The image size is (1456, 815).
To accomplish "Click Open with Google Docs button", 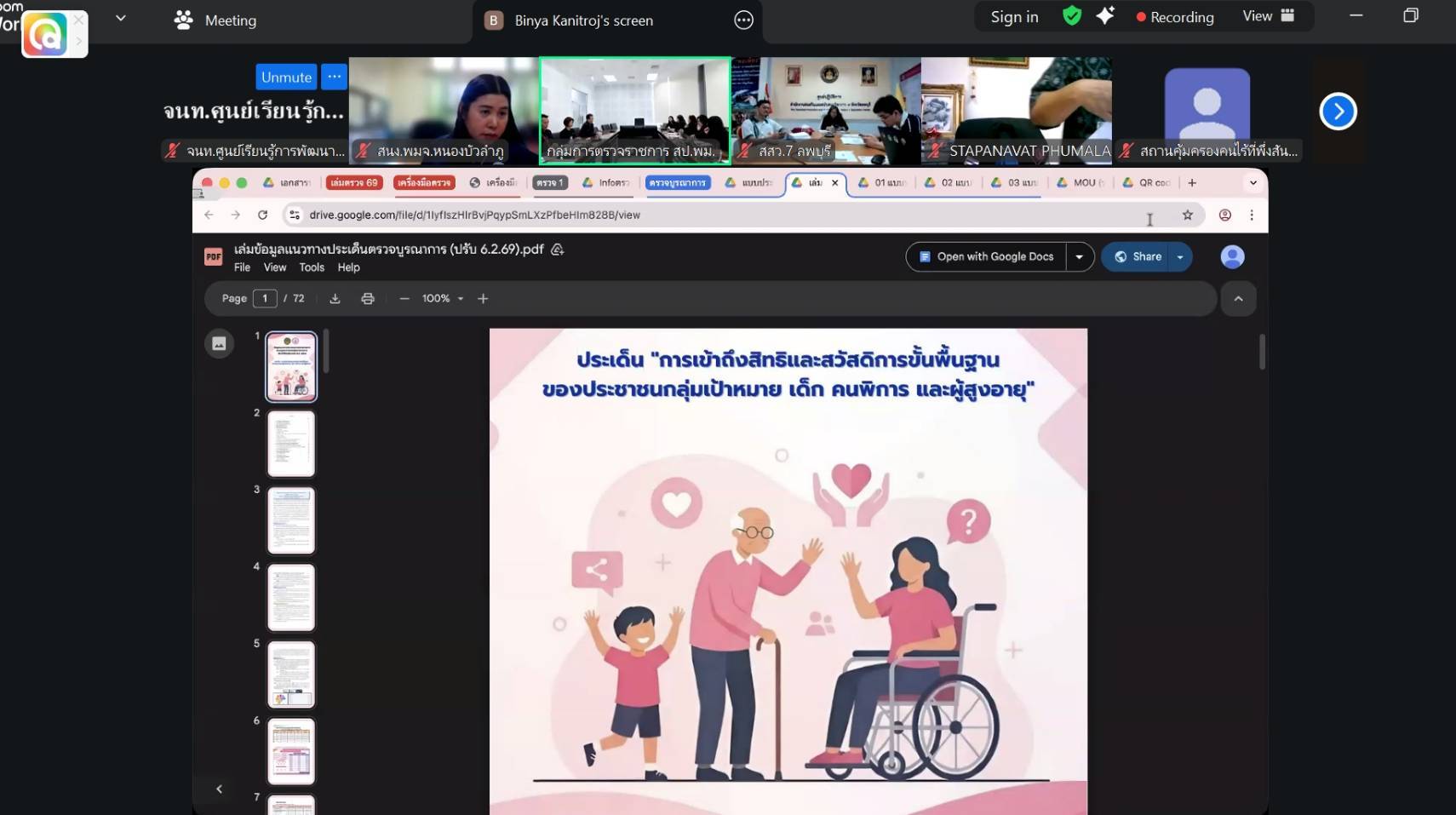I will coord(986,257).
